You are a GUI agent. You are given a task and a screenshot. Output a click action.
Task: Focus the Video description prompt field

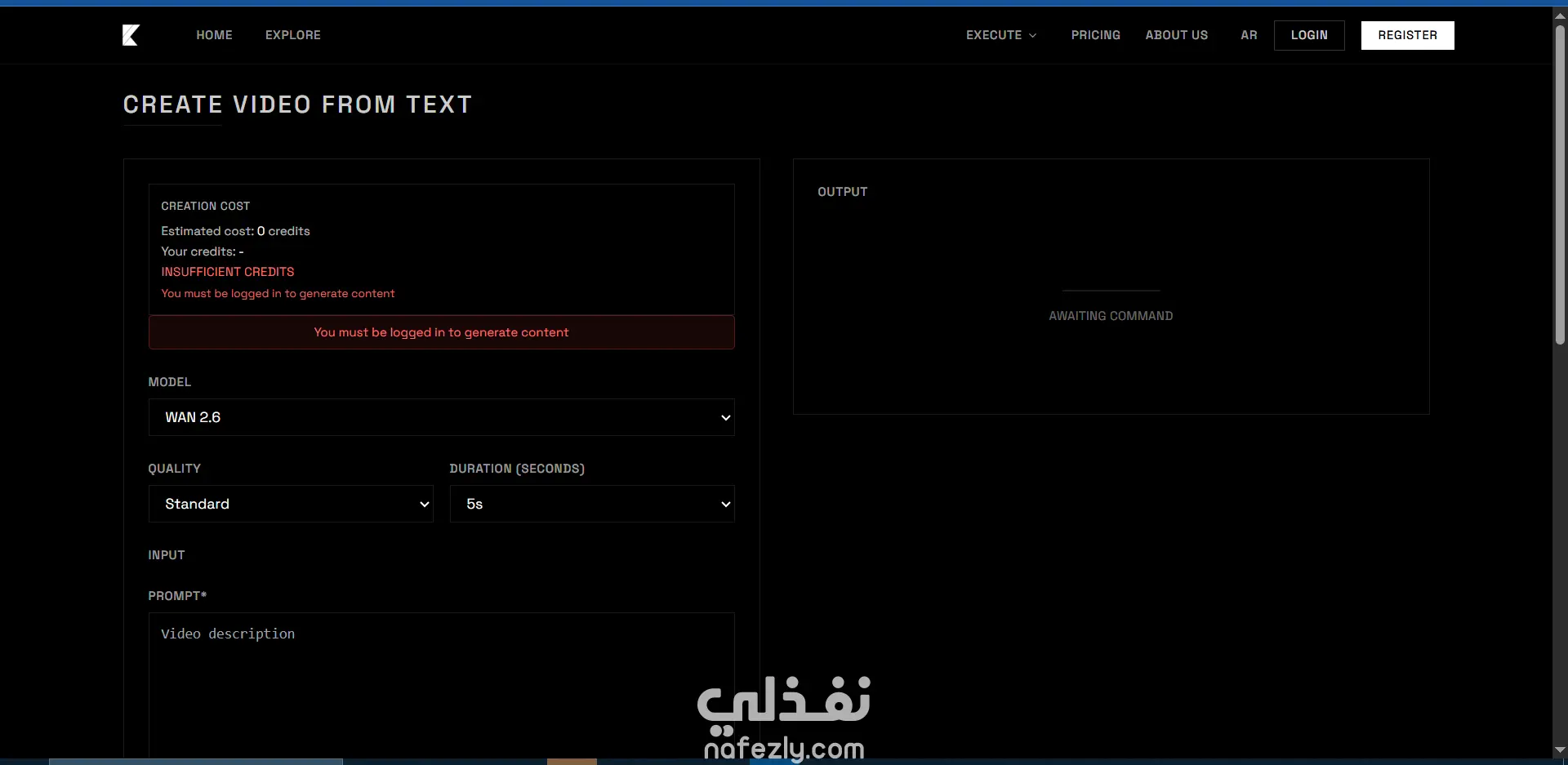[442, 684]
